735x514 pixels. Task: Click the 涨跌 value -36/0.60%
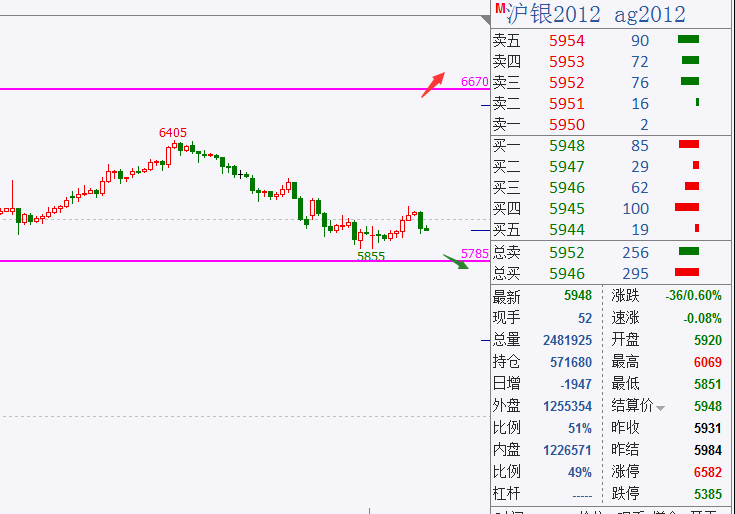(694, 295)
